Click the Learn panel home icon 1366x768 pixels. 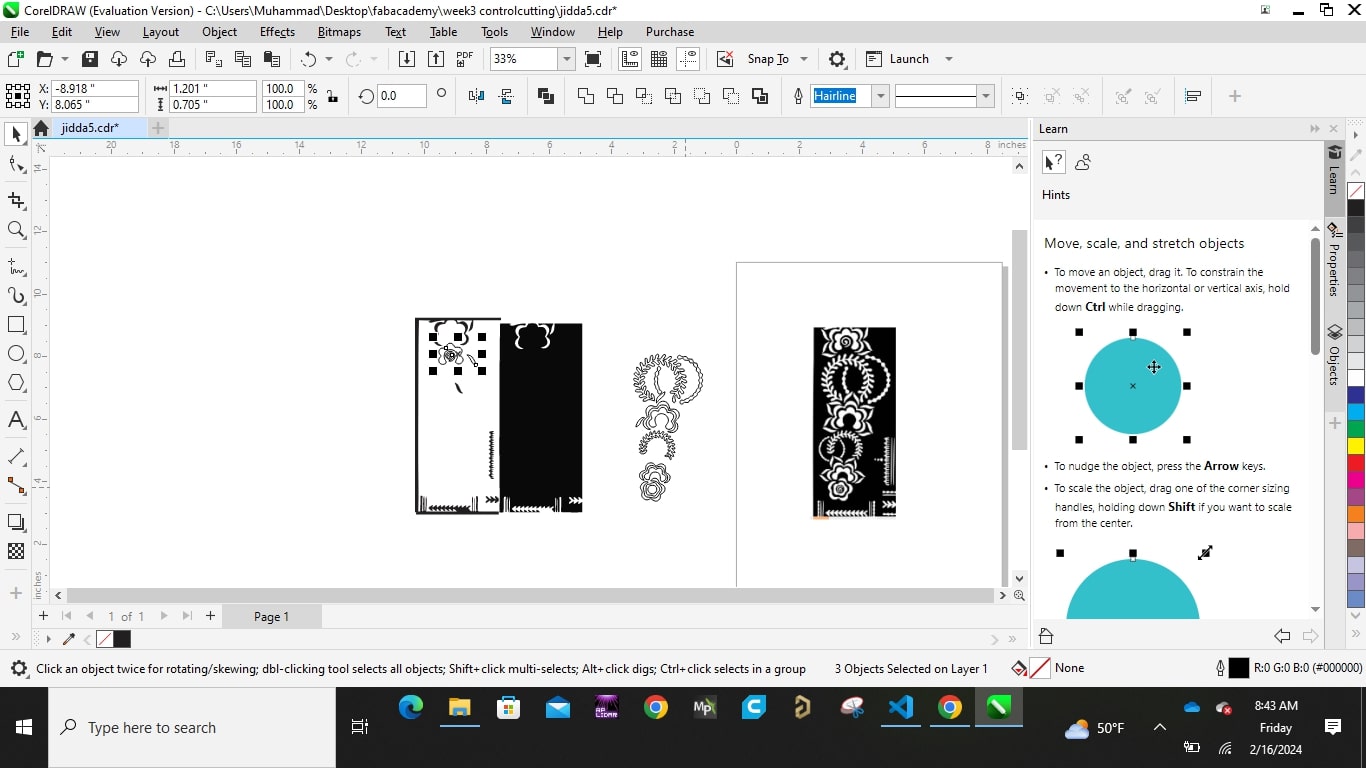(x=1045, y=636)
